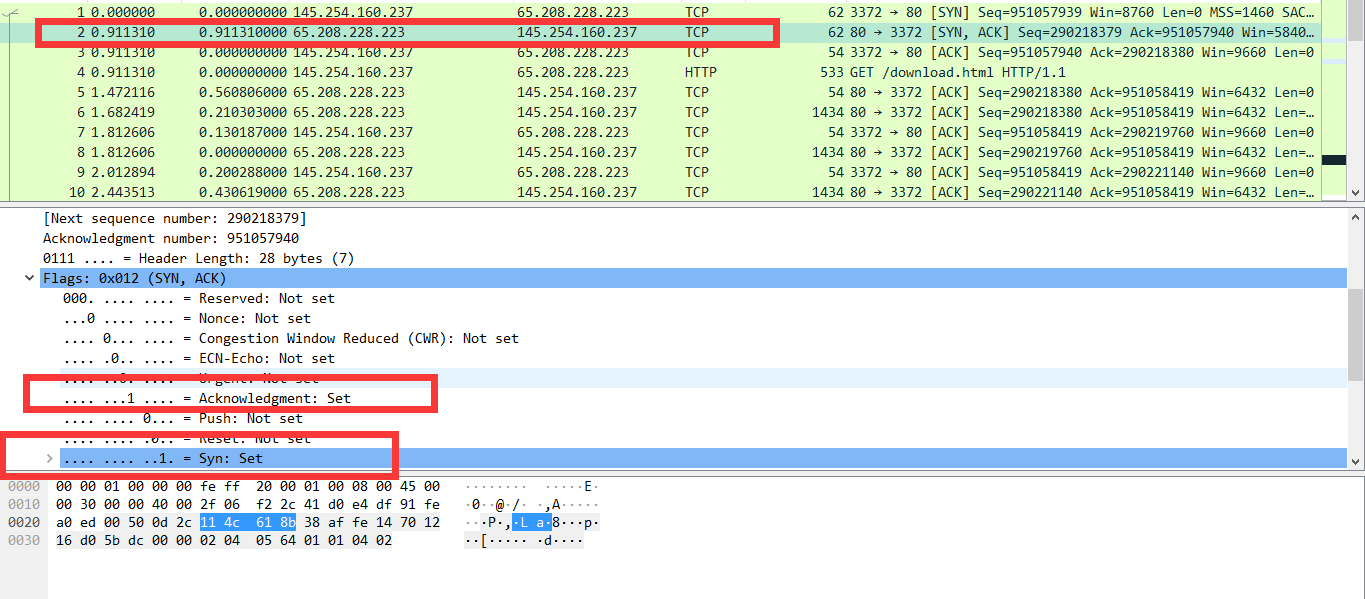Select packet 10 in the packet list

tap(400, 192)
